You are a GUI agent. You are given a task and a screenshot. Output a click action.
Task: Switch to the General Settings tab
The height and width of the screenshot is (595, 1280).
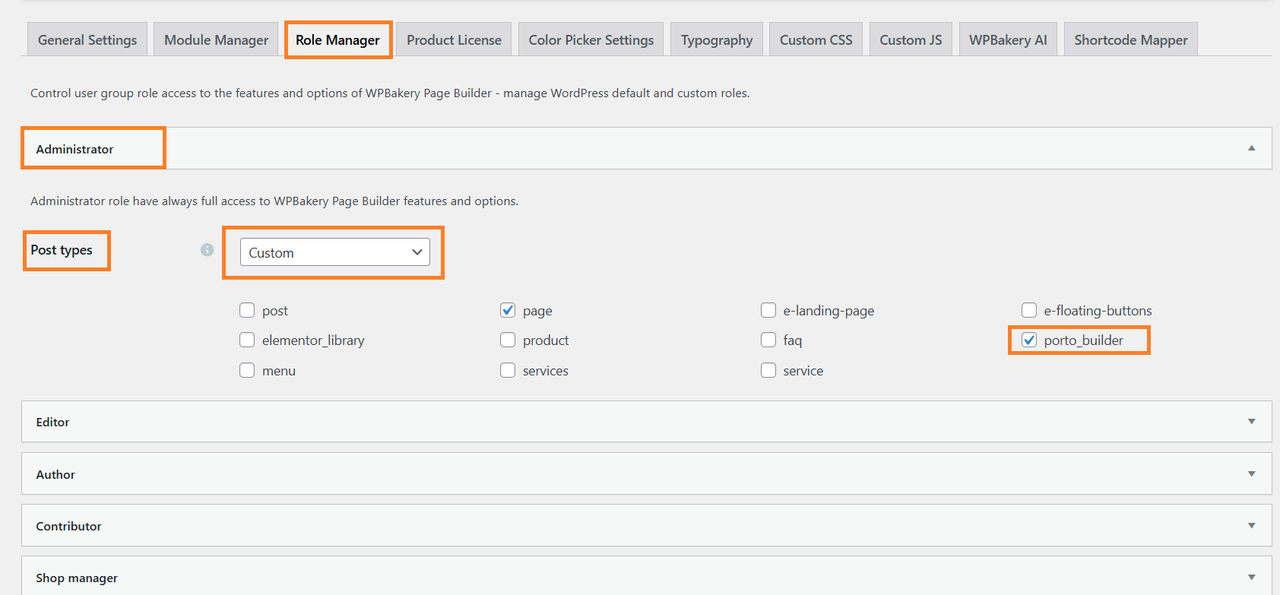(87, 40)
